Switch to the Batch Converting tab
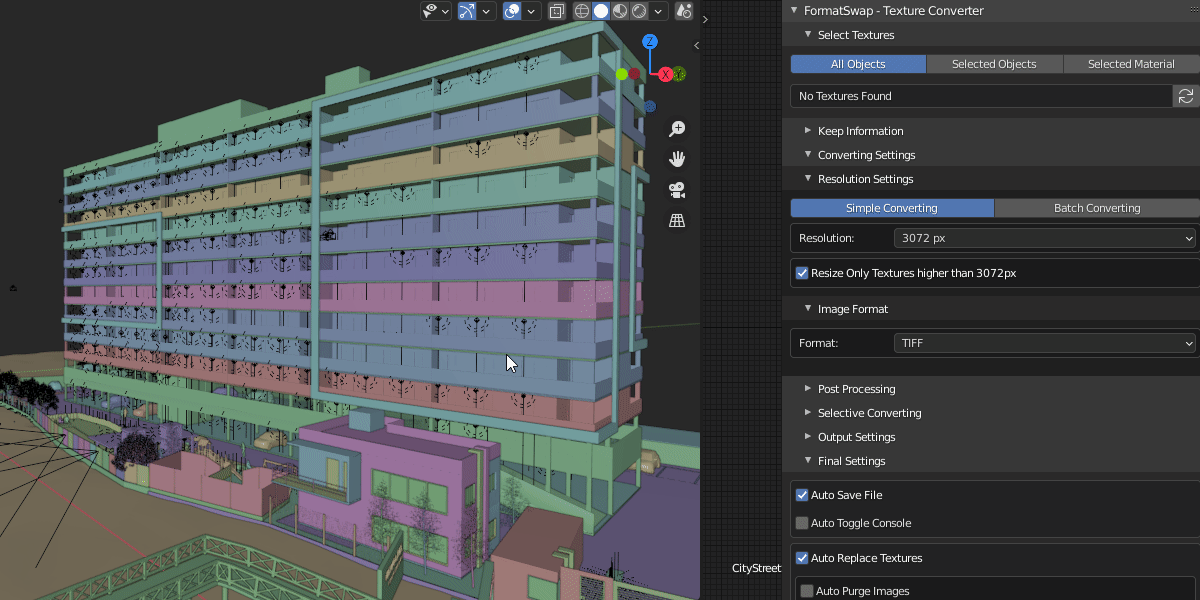This screenshot has width=1200, height=600. point(1097,208)
